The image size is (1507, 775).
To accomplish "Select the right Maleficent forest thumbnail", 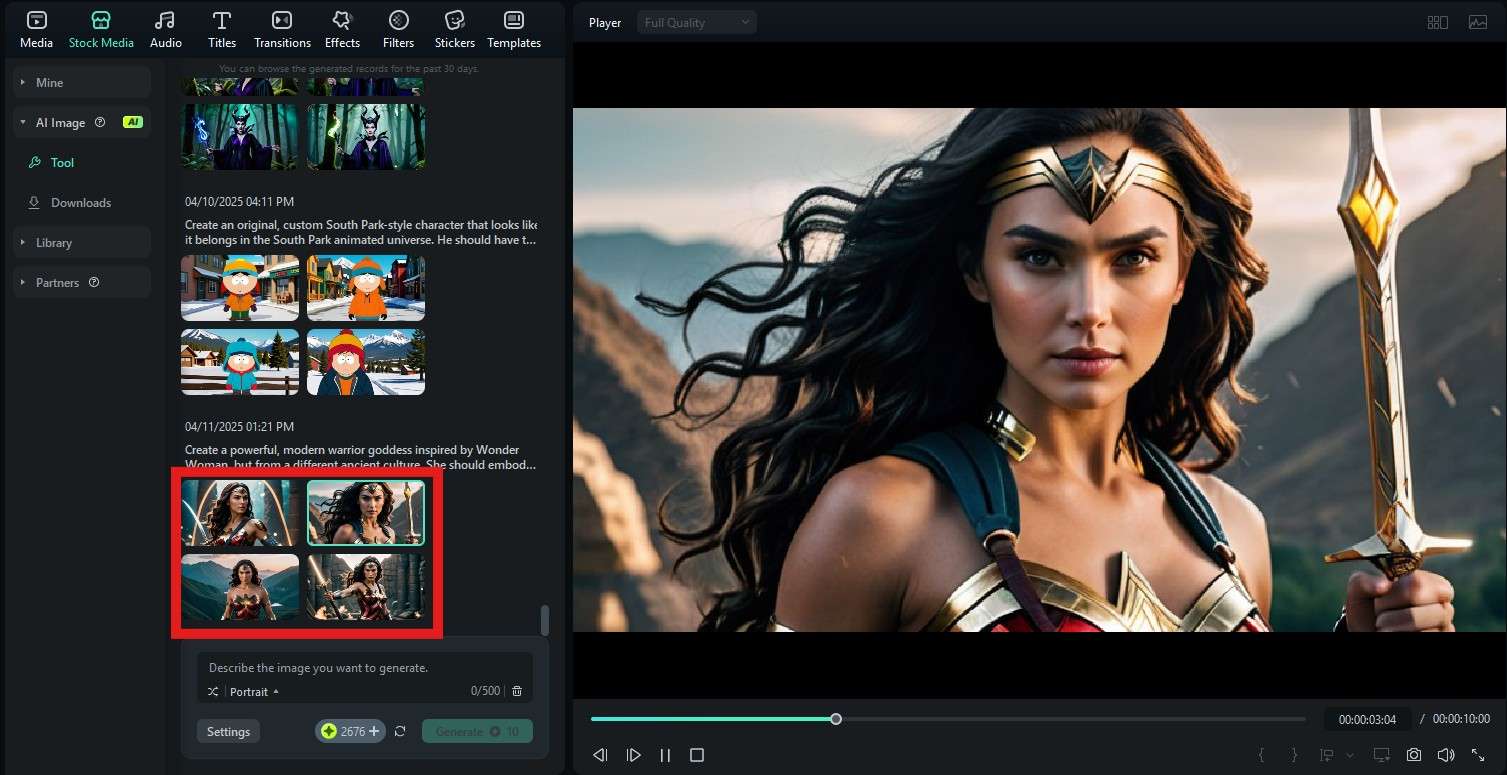I will [366, 137].
